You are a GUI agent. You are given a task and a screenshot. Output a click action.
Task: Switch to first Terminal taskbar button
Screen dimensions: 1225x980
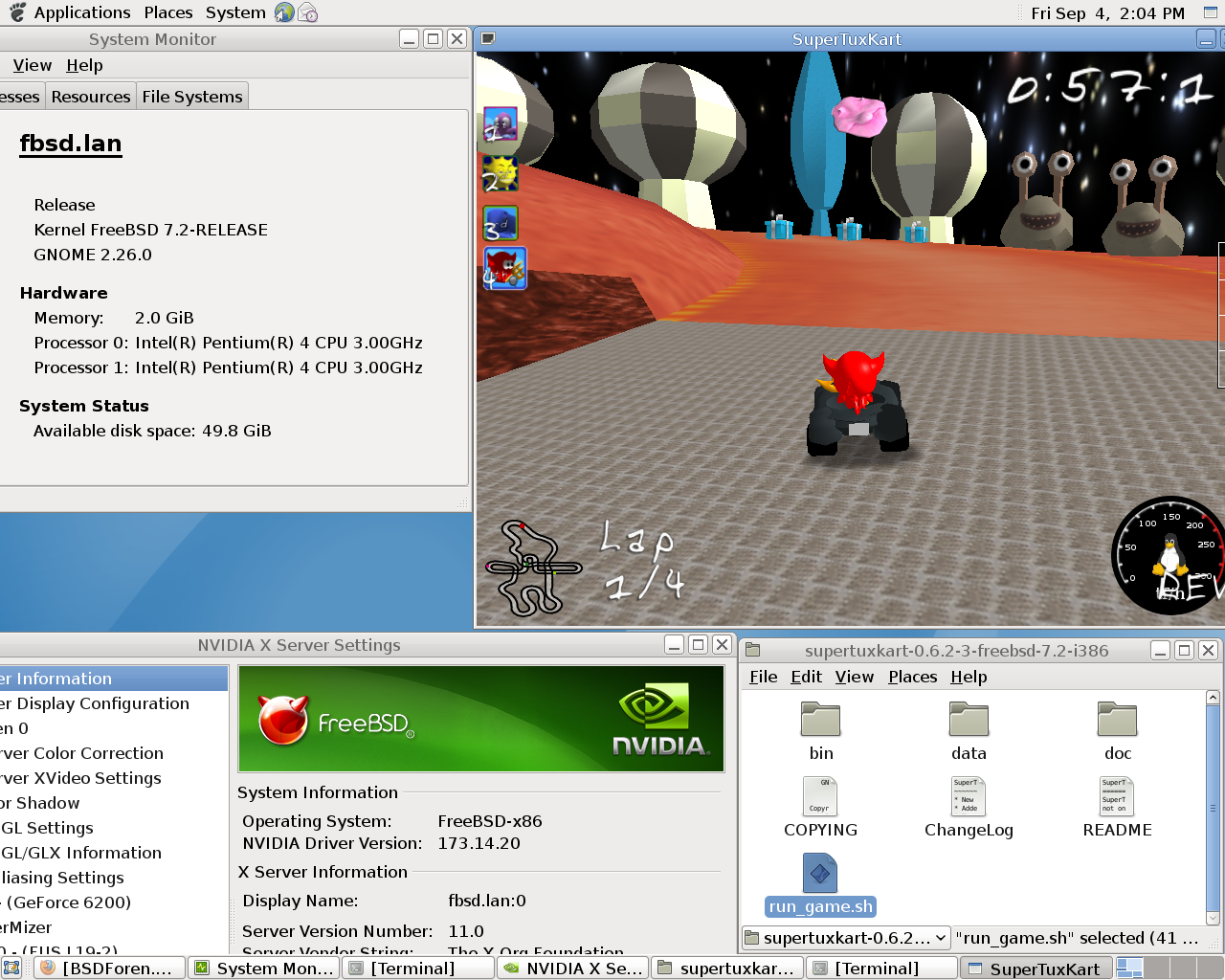pyautogui.click(x=419, y=969)
